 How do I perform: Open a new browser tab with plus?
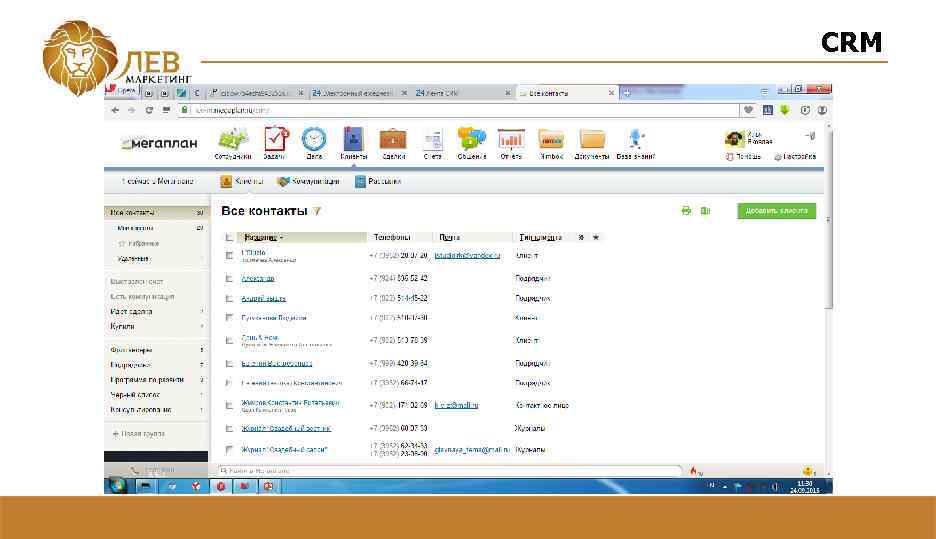[627, 93]
